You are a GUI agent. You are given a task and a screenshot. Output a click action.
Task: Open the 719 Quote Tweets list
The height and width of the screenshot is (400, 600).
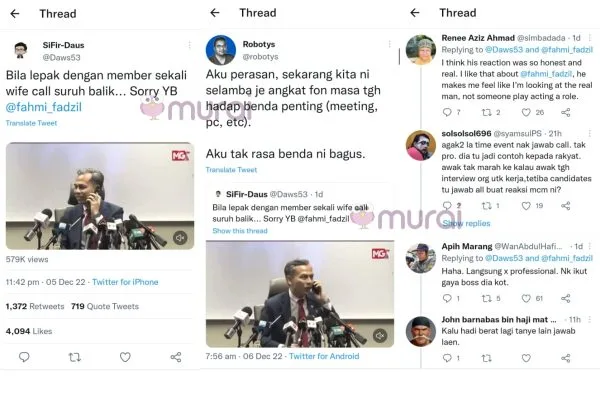(105, 306)
